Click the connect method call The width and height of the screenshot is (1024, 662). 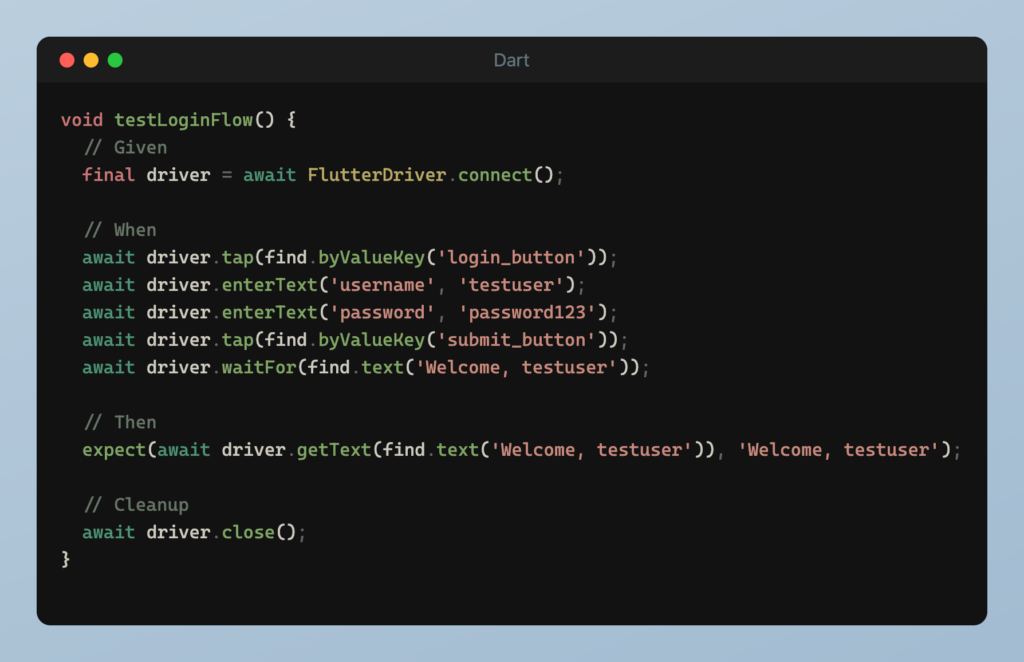pyautogui.click(x=495, y=175)
